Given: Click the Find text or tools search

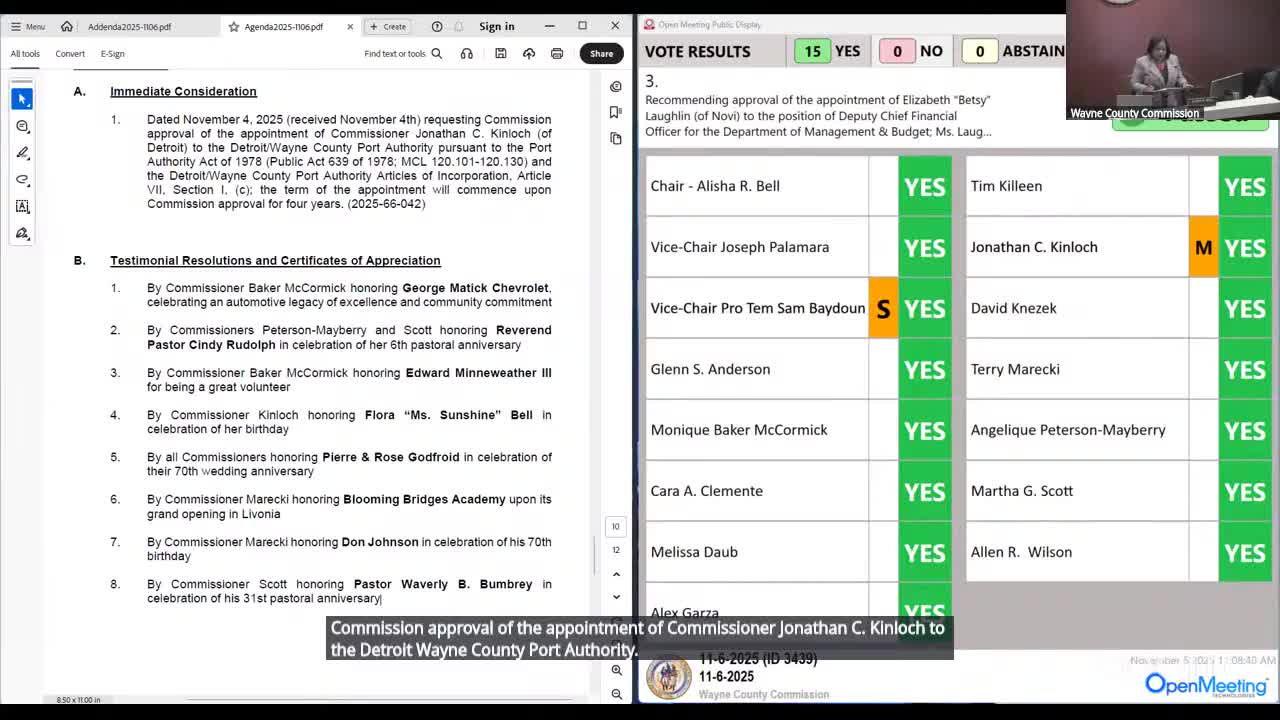Looking at the screenshot, I should point(403,53).
